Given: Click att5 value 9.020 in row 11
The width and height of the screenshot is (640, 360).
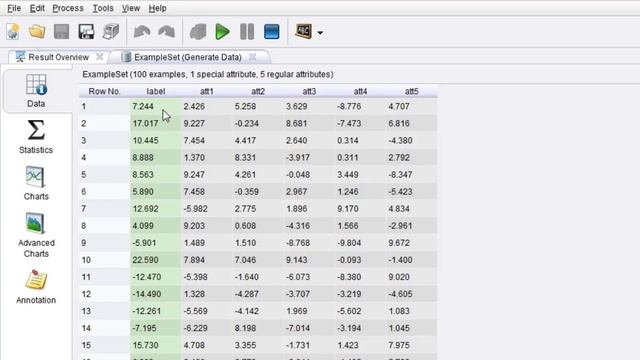Looking at the screenshot, I should [x=399, y=277].
